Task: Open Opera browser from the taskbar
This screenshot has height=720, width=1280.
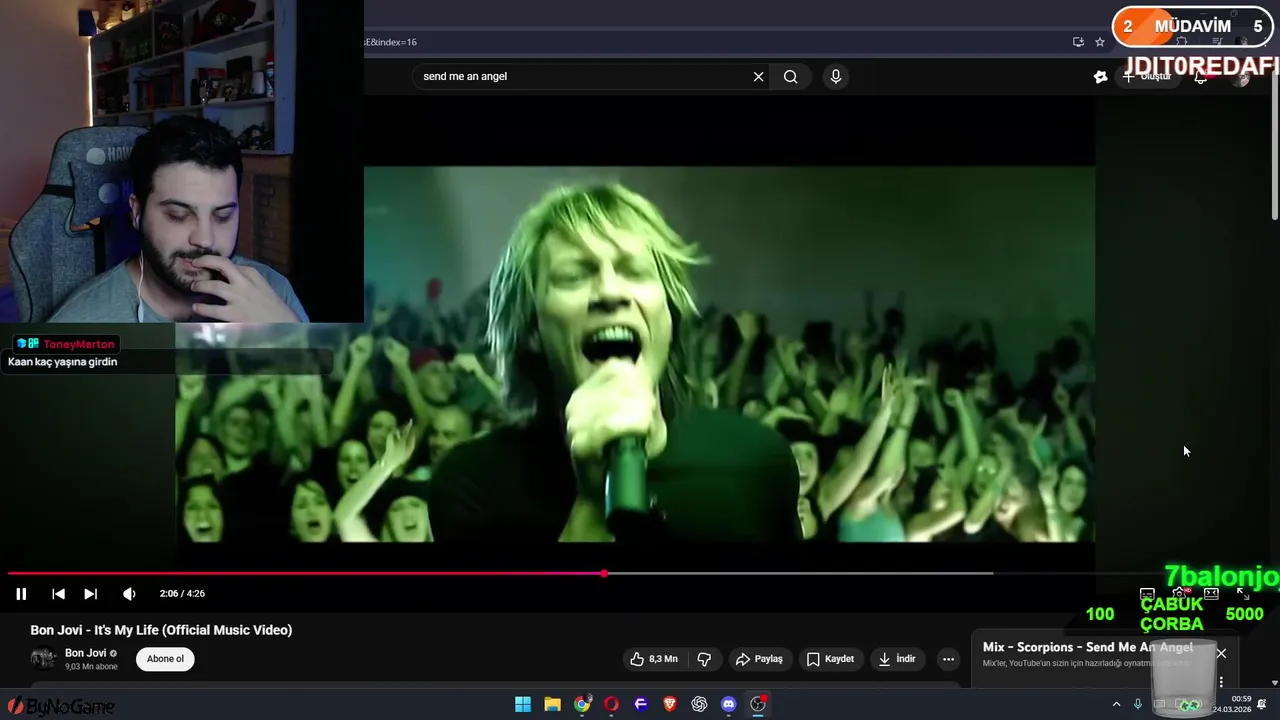Action: click(611, 704)
